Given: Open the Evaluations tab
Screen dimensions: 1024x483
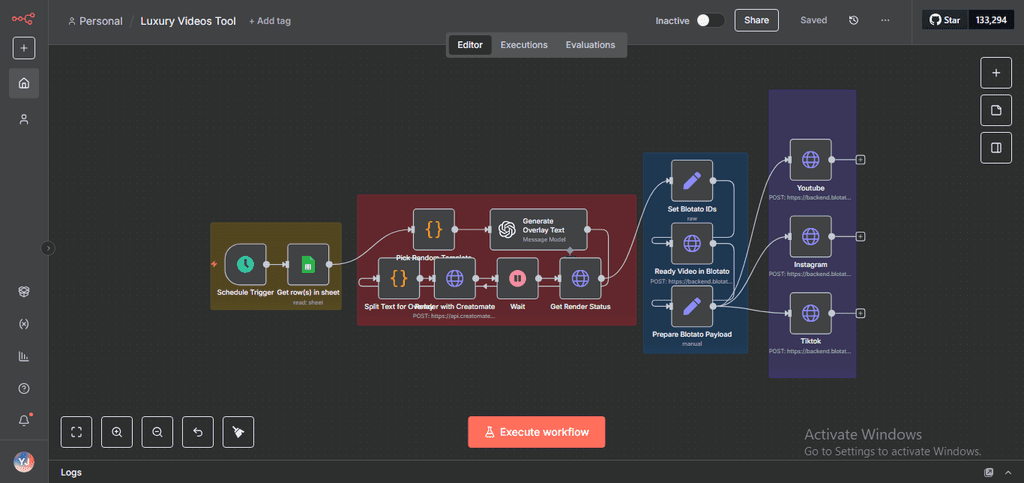Looking at the screenshot, I should 590,45.
